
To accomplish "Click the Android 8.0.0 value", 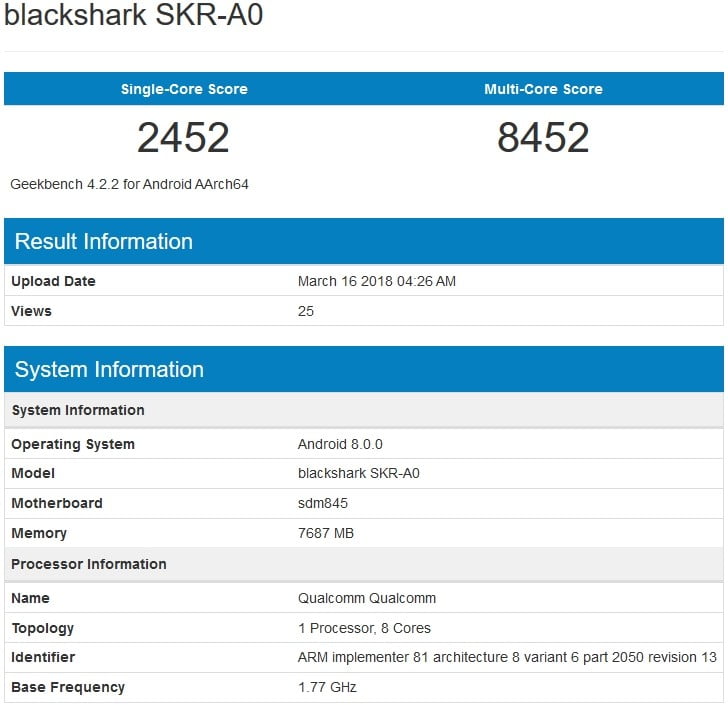I will point(340,444).
